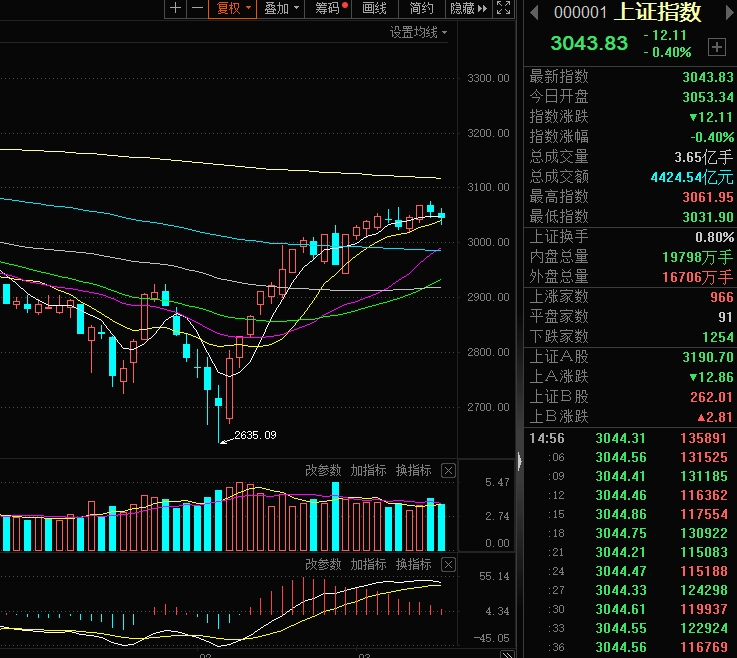737x658 pixels.
Task: Click the 上B涨跌 value 2.81
Action: click(x=715, y=417)
